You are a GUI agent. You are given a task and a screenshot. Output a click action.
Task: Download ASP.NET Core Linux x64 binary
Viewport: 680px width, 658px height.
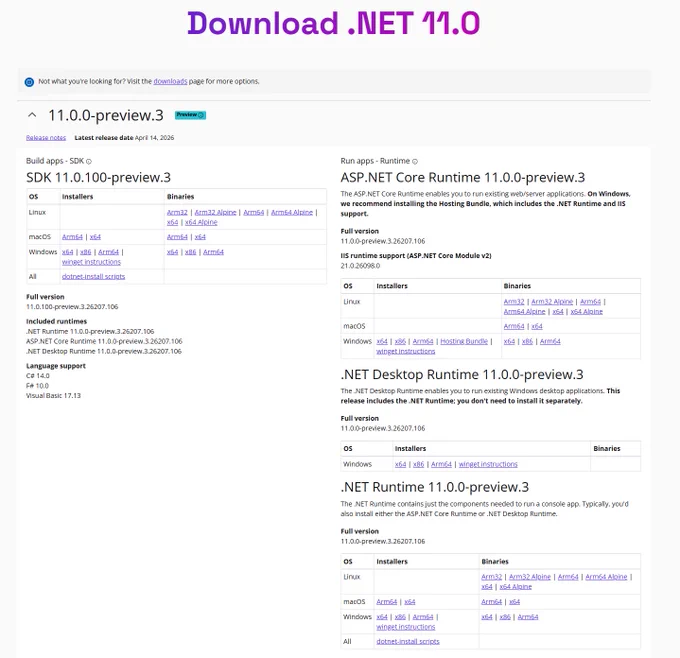558,311
